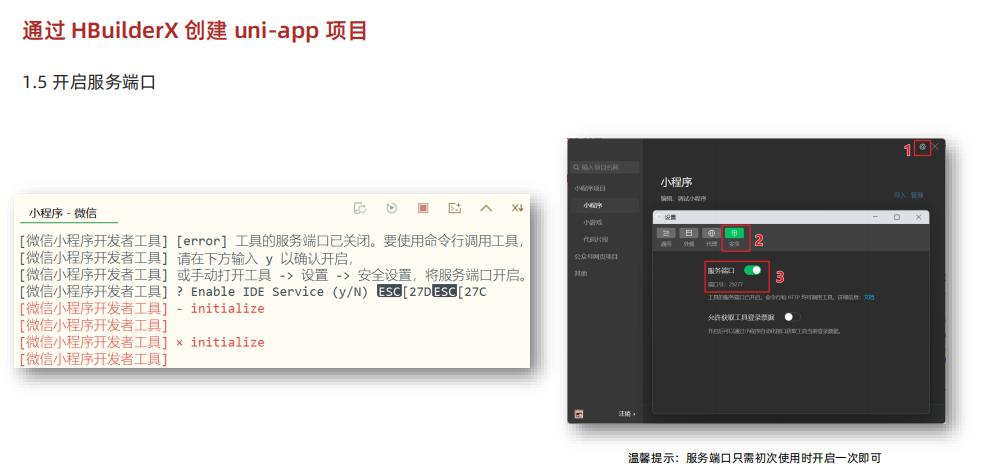The image size is (981, 476).
Task: Maximize the 设置 dialog
Action: [x=897, y=217]
